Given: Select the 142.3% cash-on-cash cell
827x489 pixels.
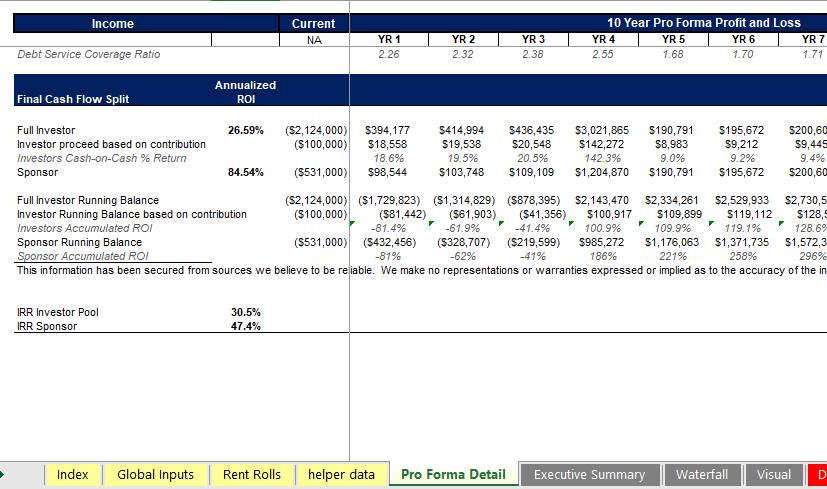Looking at the screenshot, I should point(602,158).
